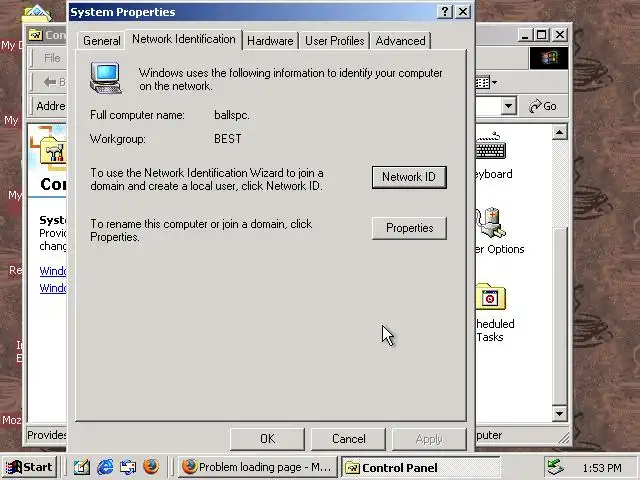Screen dimensions: 640x480
Task: Click the Go button in Control Panel
Action: (x=543, y=106)
